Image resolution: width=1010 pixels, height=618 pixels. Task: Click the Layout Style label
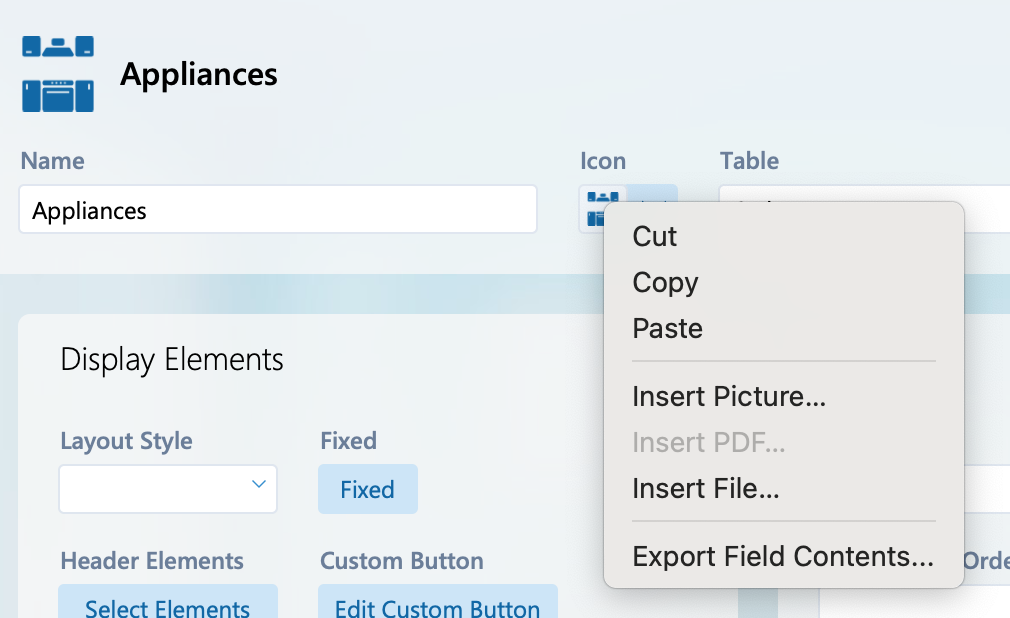click(x=126, y=441)
